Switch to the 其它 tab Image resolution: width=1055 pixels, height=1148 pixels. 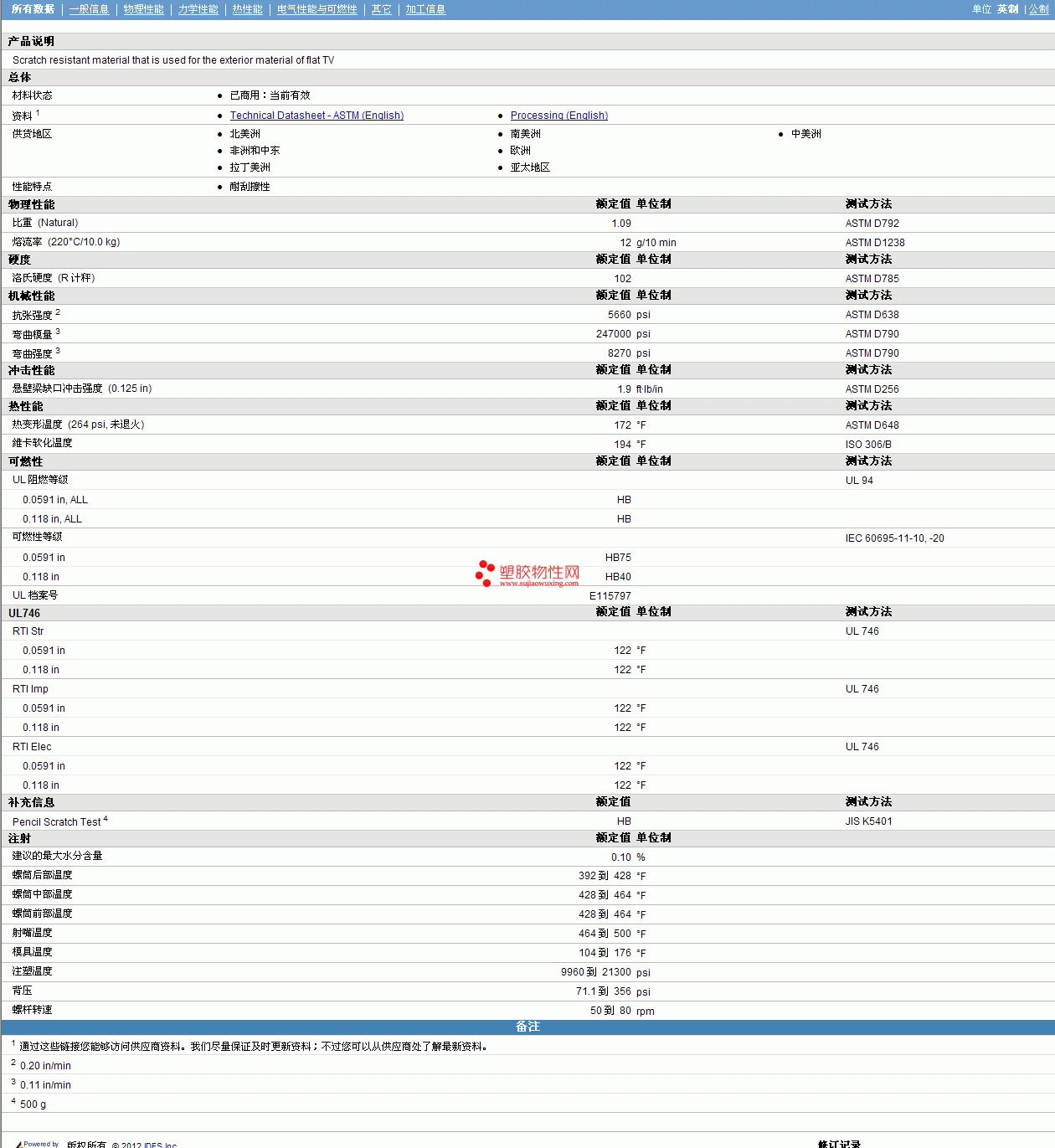tap(381, 9)
